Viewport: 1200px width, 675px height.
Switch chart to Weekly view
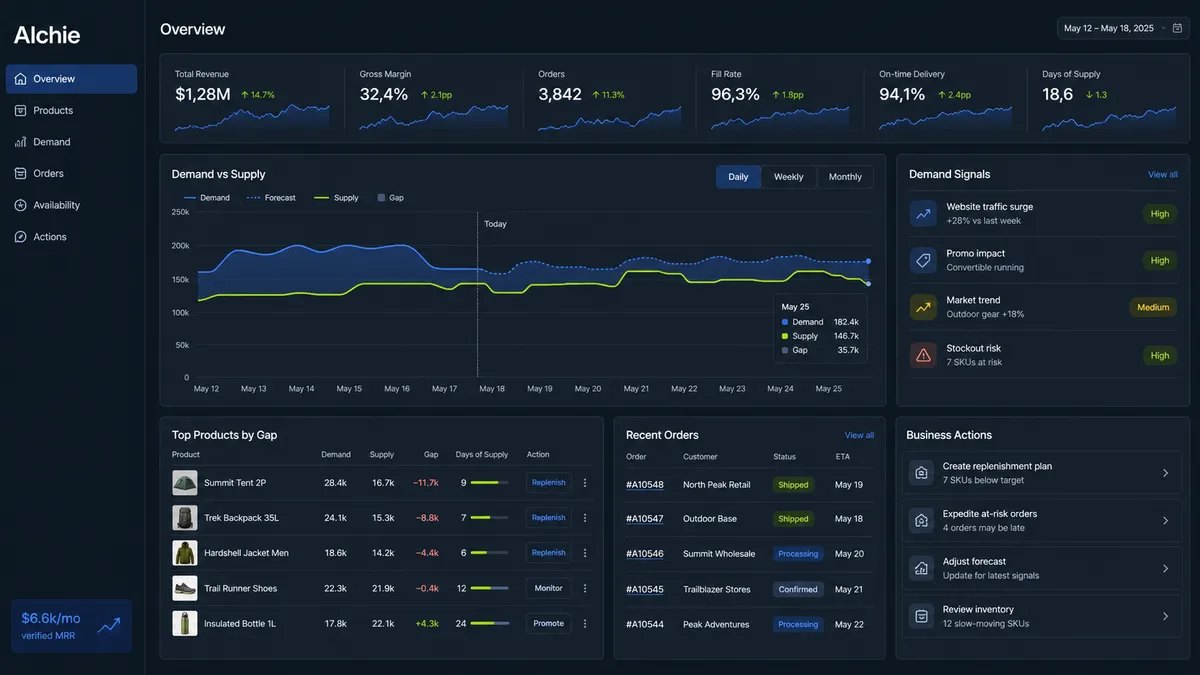(789, 177)
